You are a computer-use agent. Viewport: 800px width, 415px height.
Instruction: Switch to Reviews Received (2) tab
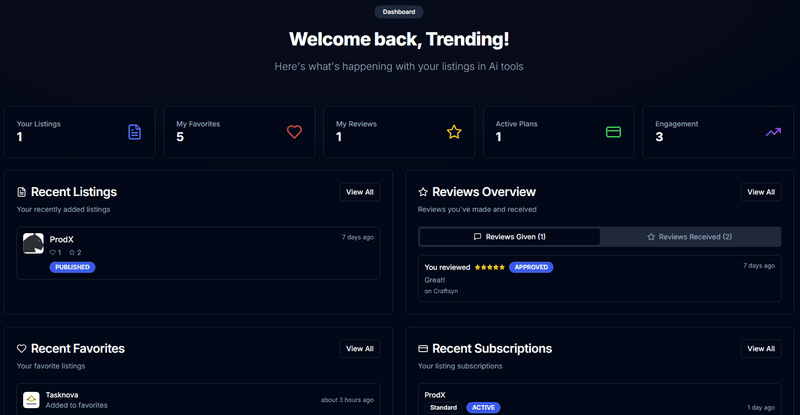pyautogui.click(x=690, y=237)
